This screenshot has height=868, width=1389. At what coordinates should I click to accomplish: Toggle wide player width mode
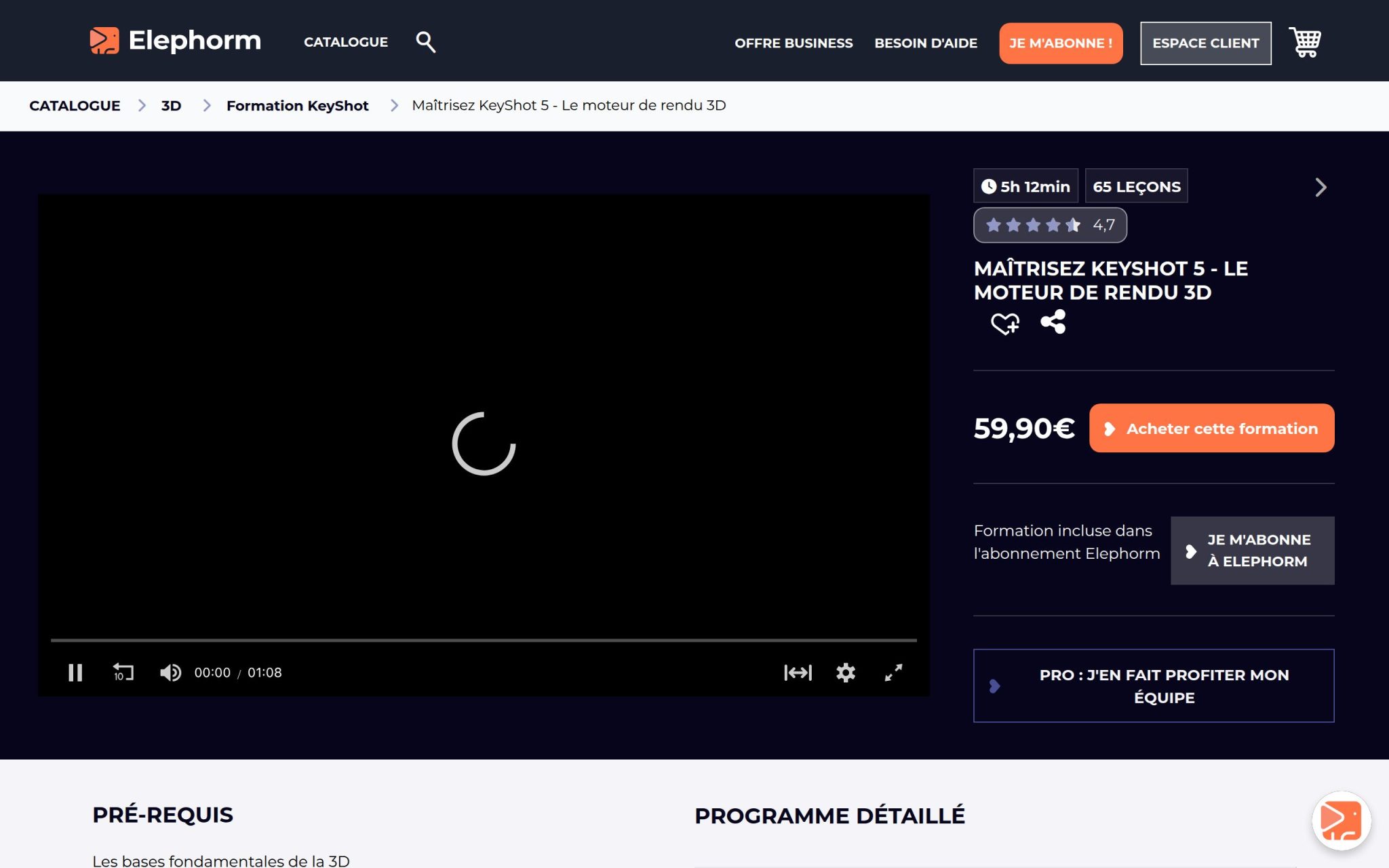(798, 672)
